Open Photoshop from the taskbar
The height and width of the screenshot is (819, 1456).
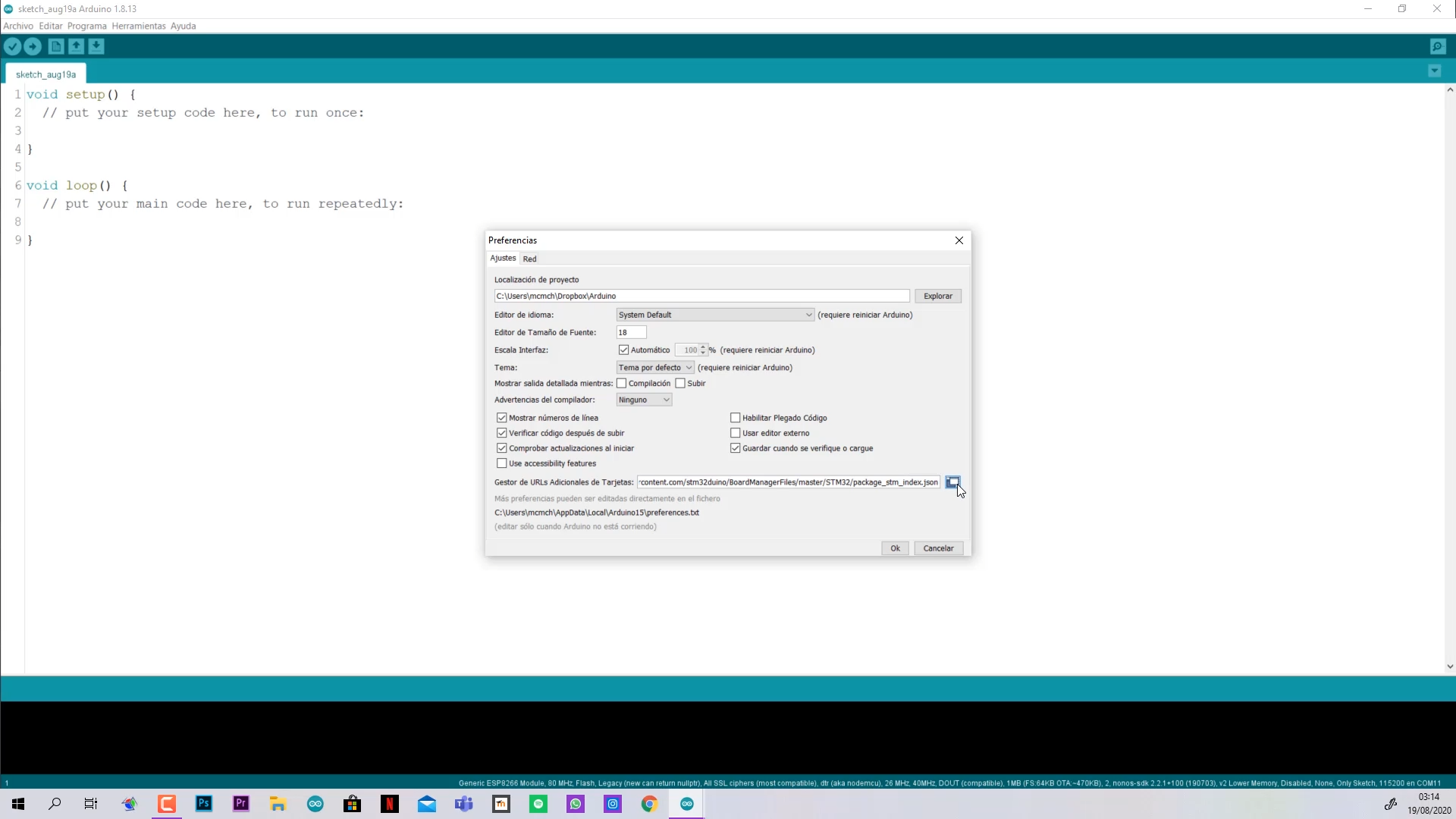(x=204, y=804)
